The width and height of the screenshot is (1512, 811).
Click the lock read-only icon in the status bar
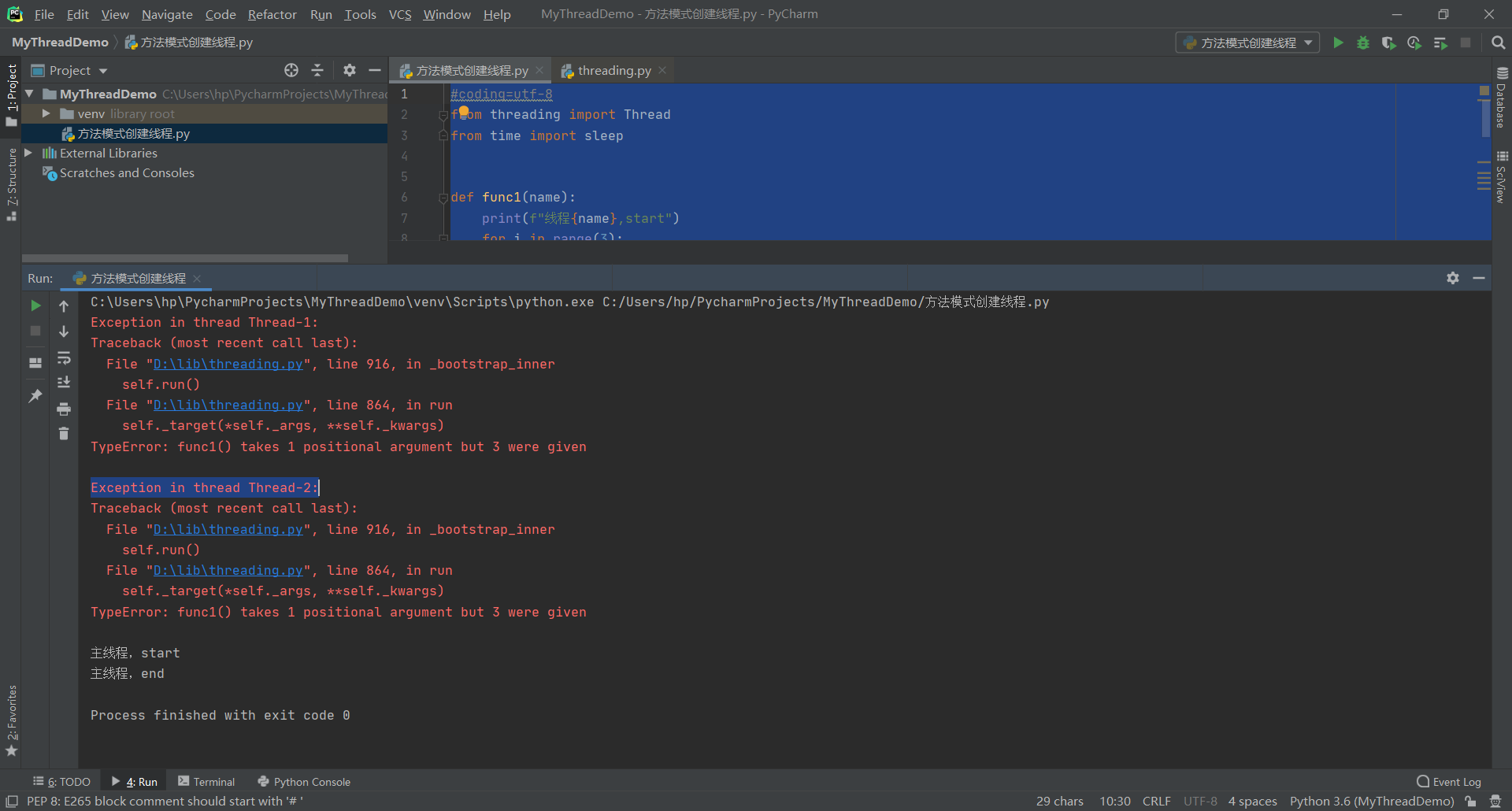(1470, 802)
